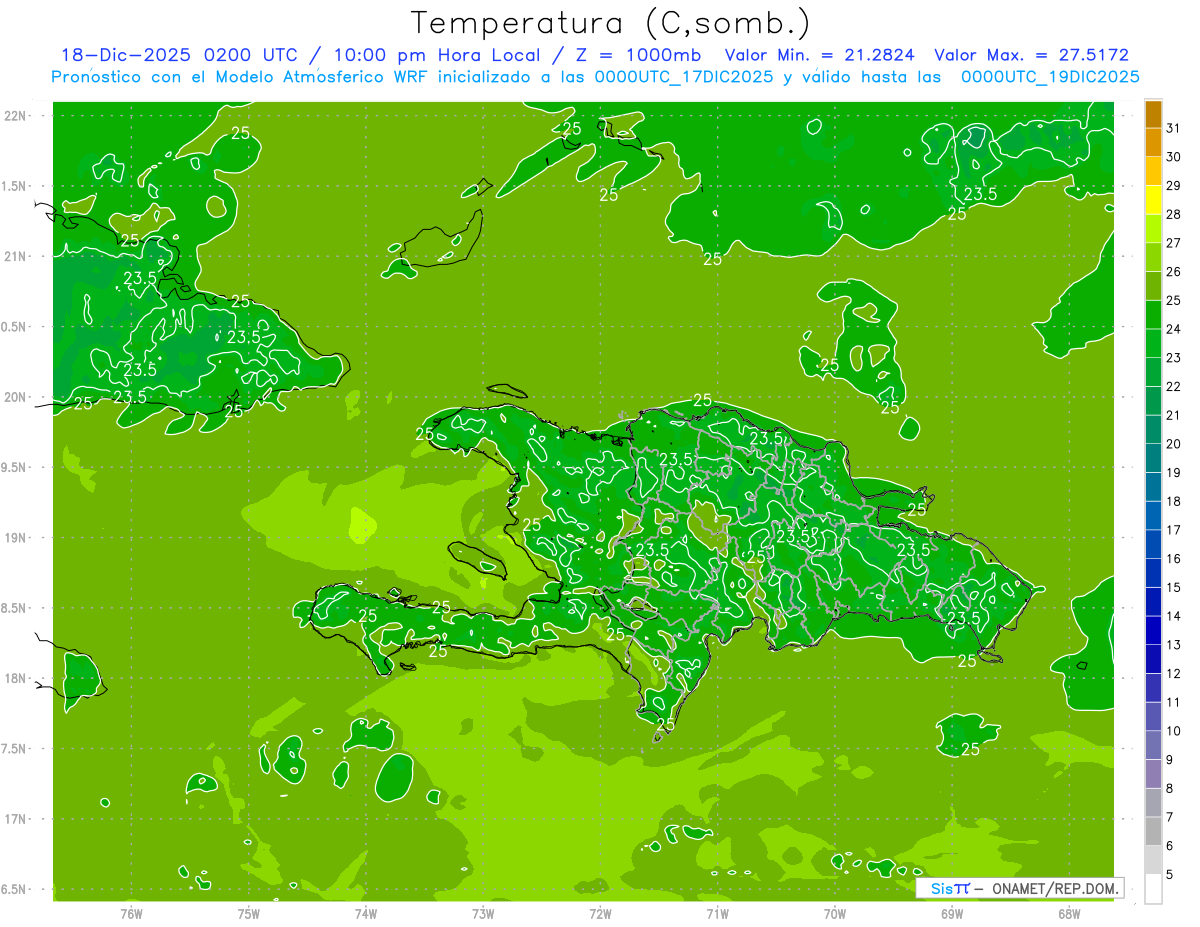Click the 'Sisπ - ONAMET/REP.DOM.' credit label
This screenshot has width=1200, height=927.
[1020, 888]
